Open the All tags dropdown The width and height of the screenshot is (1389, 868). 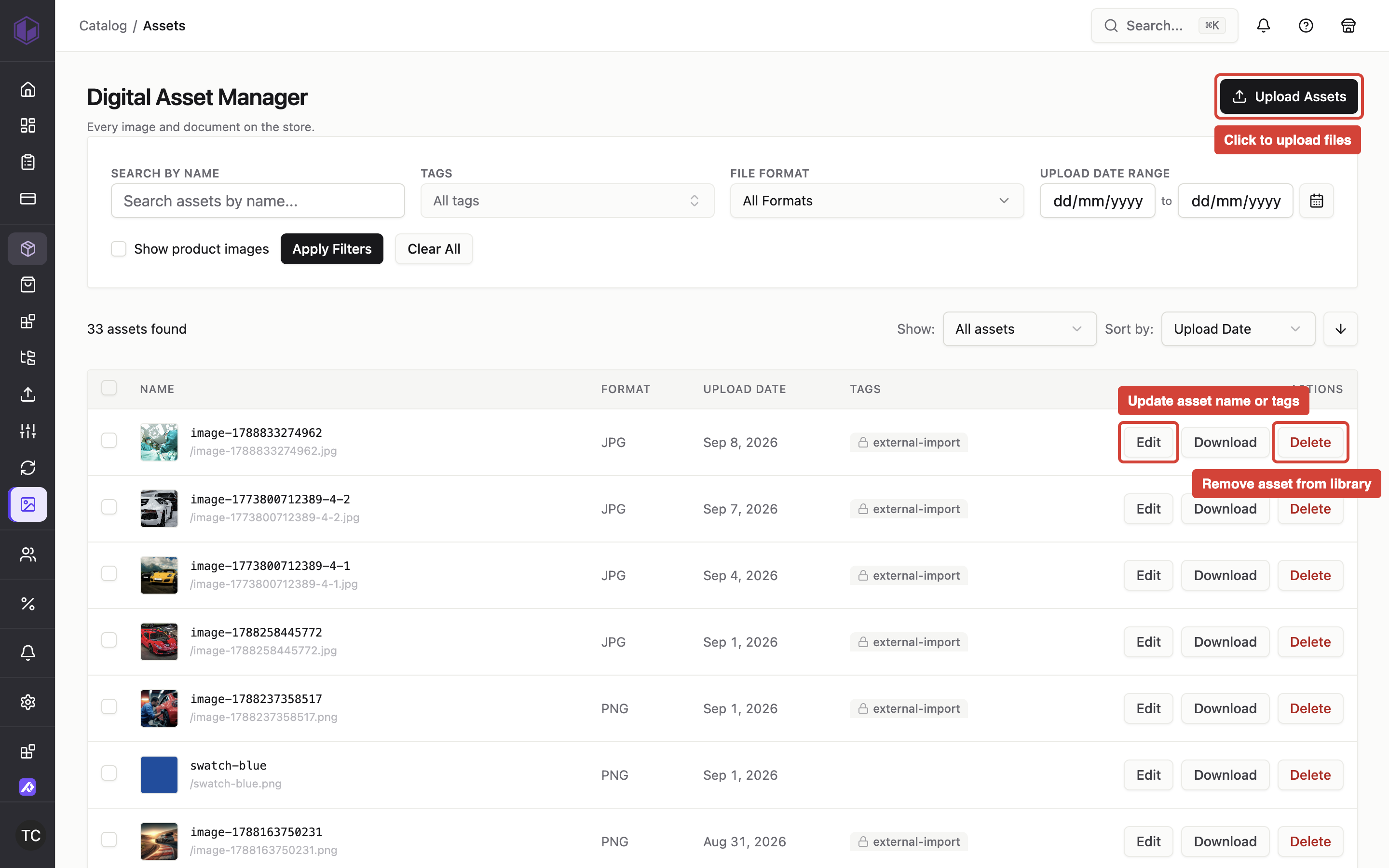[567, 201]
